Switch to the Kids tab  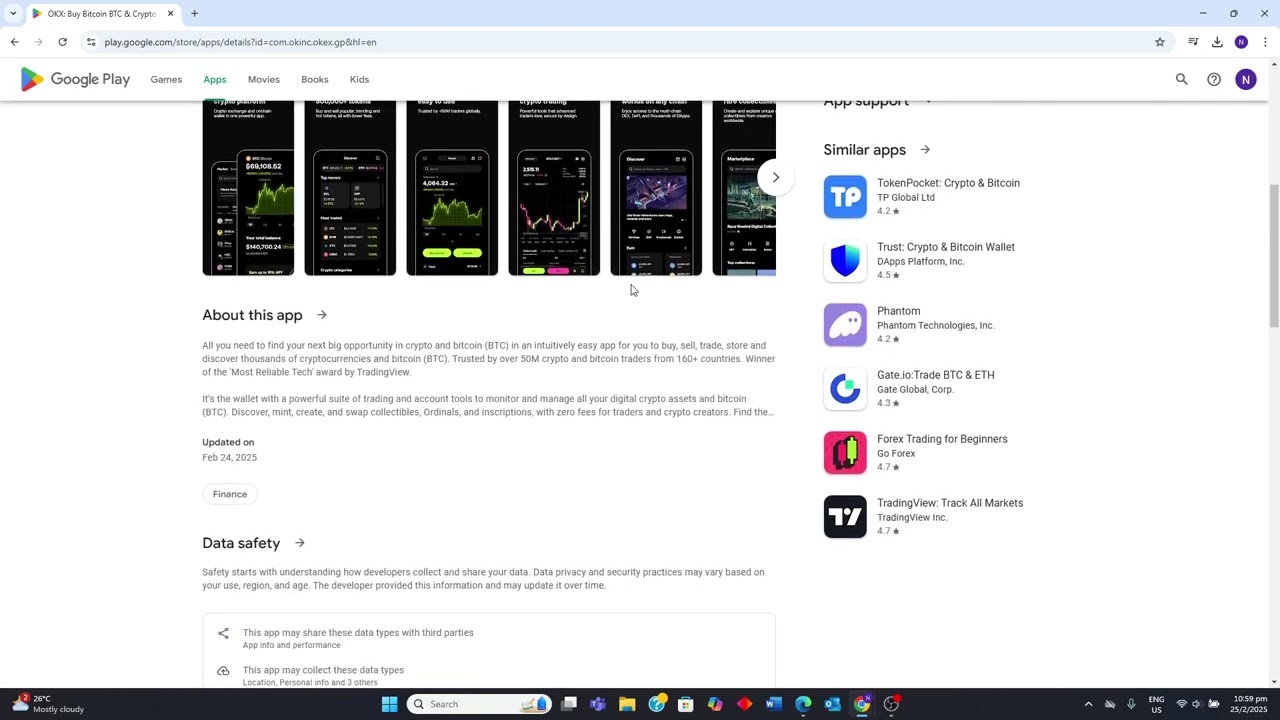(x=359, y=79)
